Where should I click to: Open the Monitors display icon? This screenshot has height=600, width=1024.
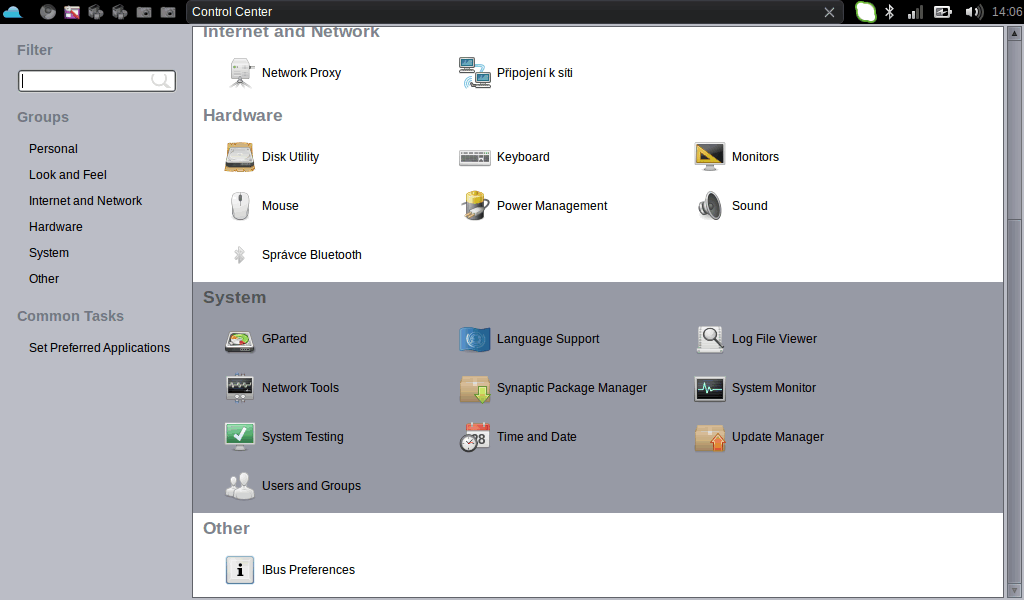(x=710, y=157)
